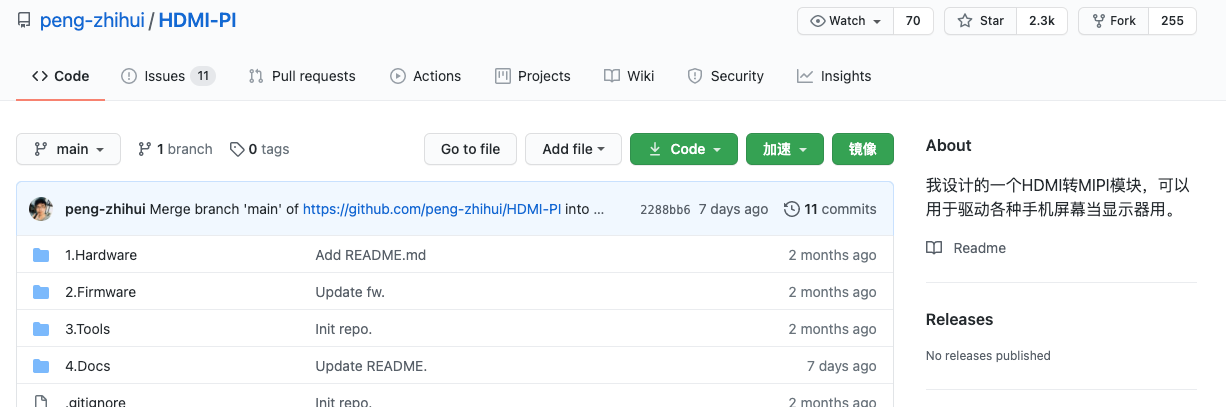Open the green Code download dropdown

click(684, 149)
